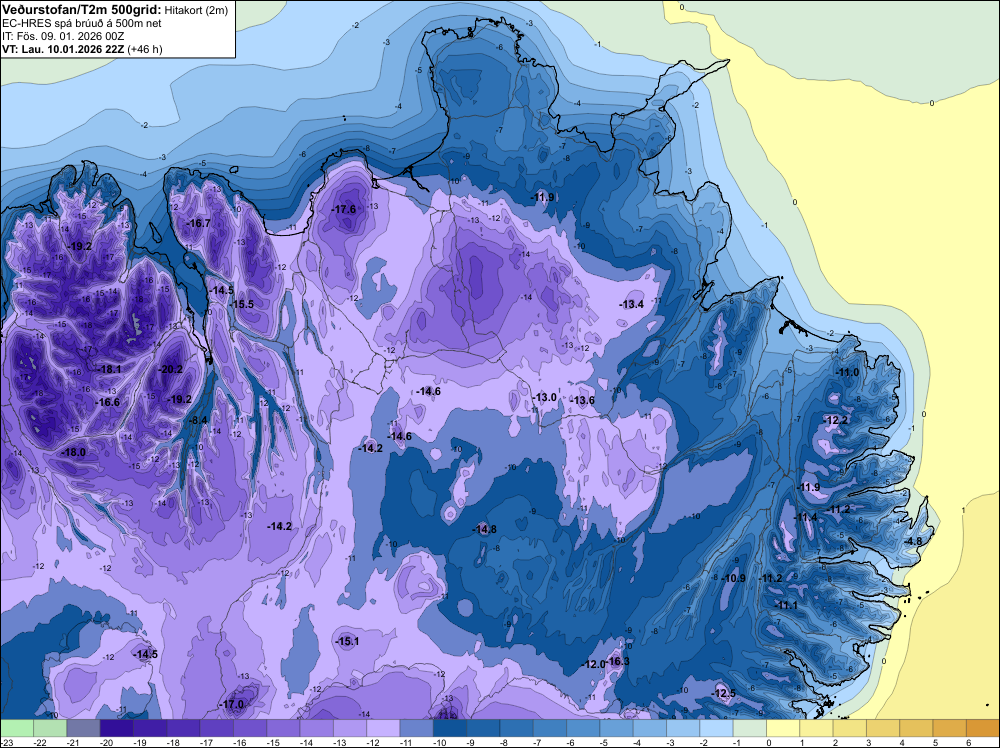Viewport: 1000px width, 748px height.
Task: Click the -17.0 temperature label
Action: point(232,705)
